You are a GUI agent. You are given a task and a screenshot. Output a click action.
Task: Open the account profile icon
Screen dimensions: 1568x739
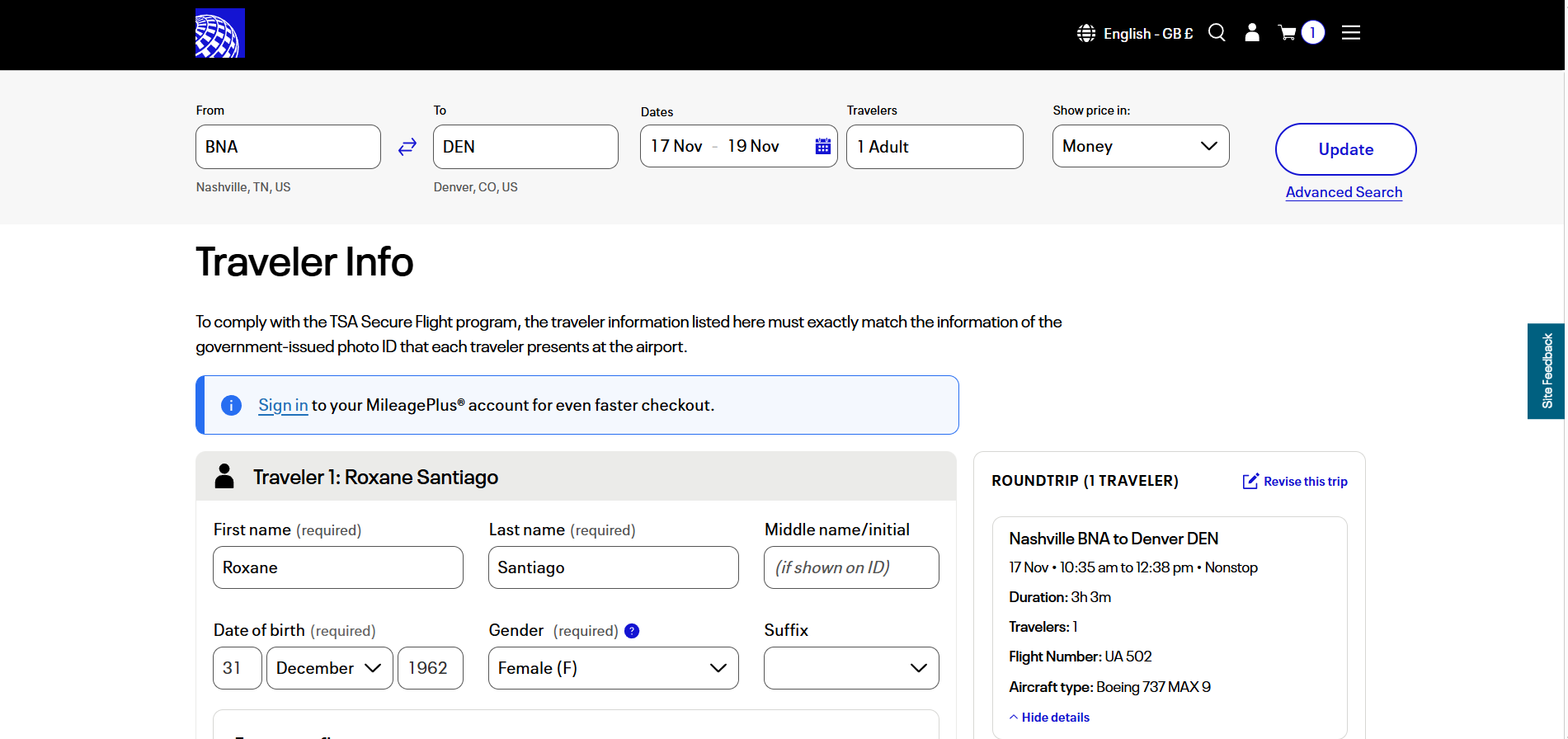coord(1251,33)
